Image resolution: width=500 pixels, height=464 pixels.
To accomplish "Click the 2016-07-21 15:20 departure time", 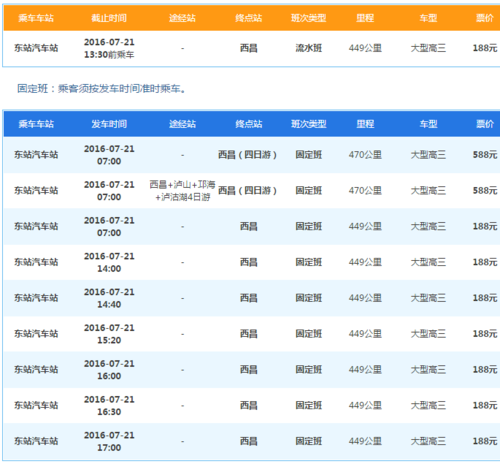I will (109, 334).
